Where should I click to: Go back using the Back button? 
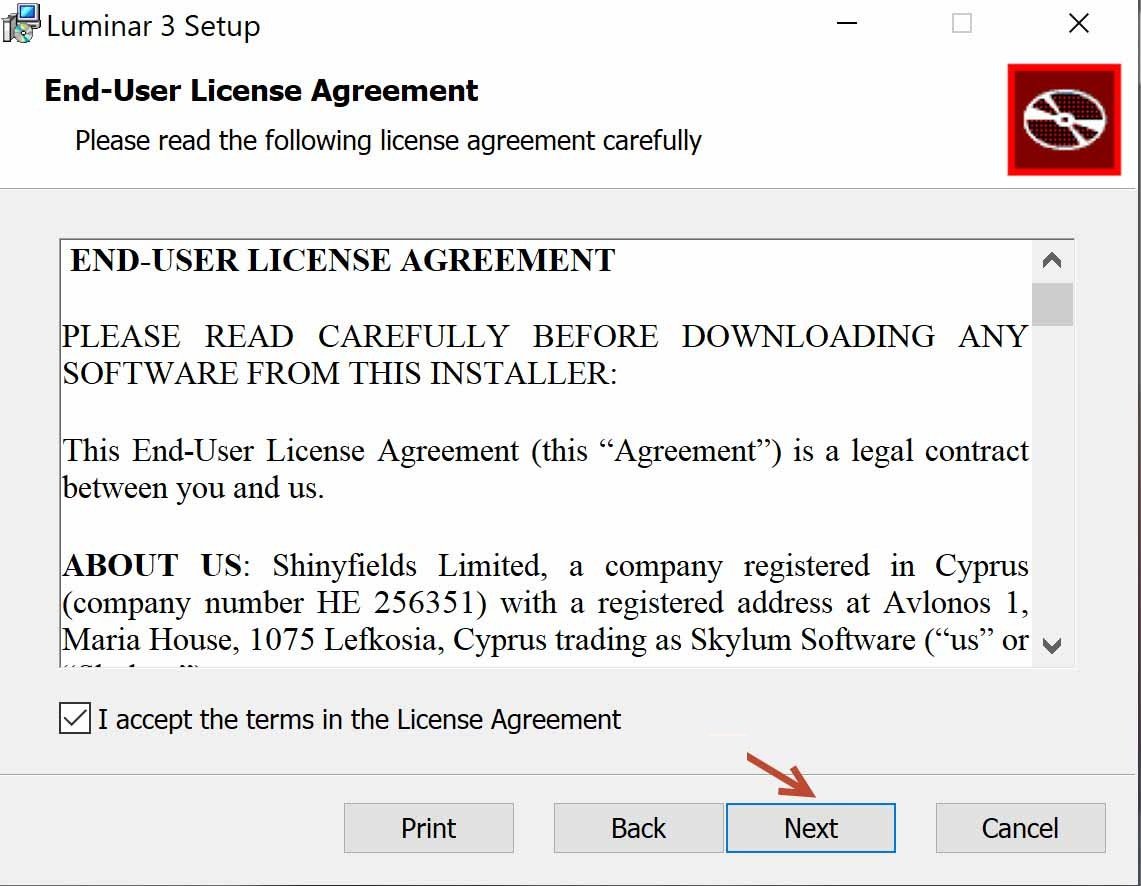click(x=638, y=828)
